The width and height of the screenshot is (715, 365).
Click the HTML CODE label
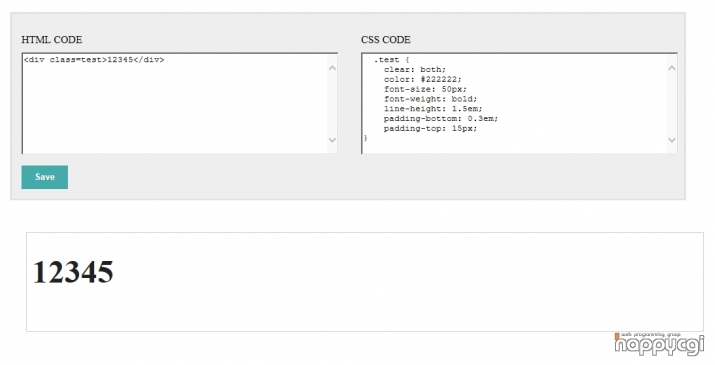[52, 40]
